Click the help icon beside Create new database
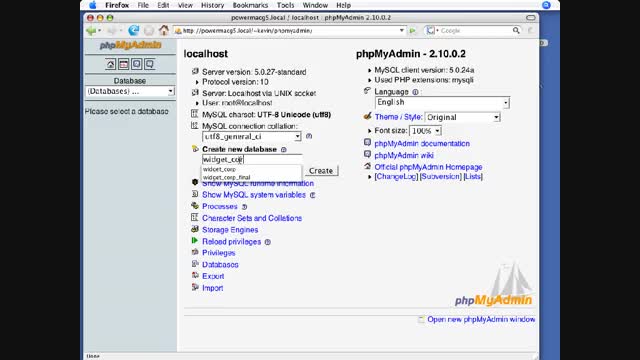This screenshot has width=640, height=360. pos(284,149)
